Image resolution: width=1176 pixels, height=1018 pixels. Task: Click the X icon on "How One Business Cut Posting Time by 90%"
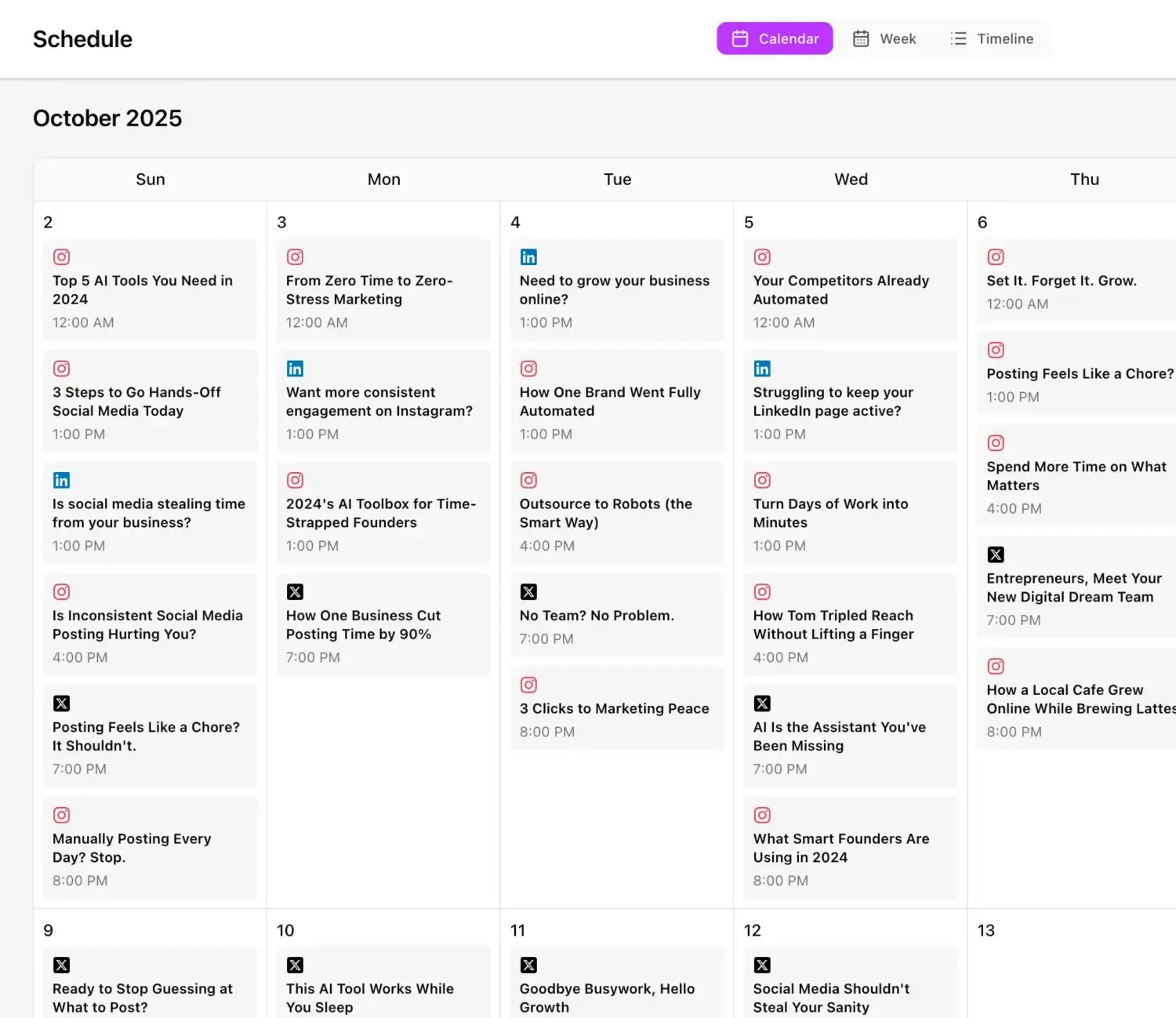295,591
